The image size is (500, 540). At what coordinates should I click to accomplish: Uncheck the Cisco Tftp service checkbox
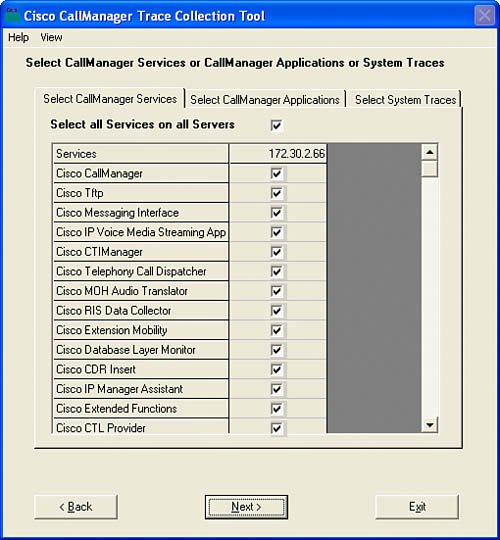[x=277, y=193]
